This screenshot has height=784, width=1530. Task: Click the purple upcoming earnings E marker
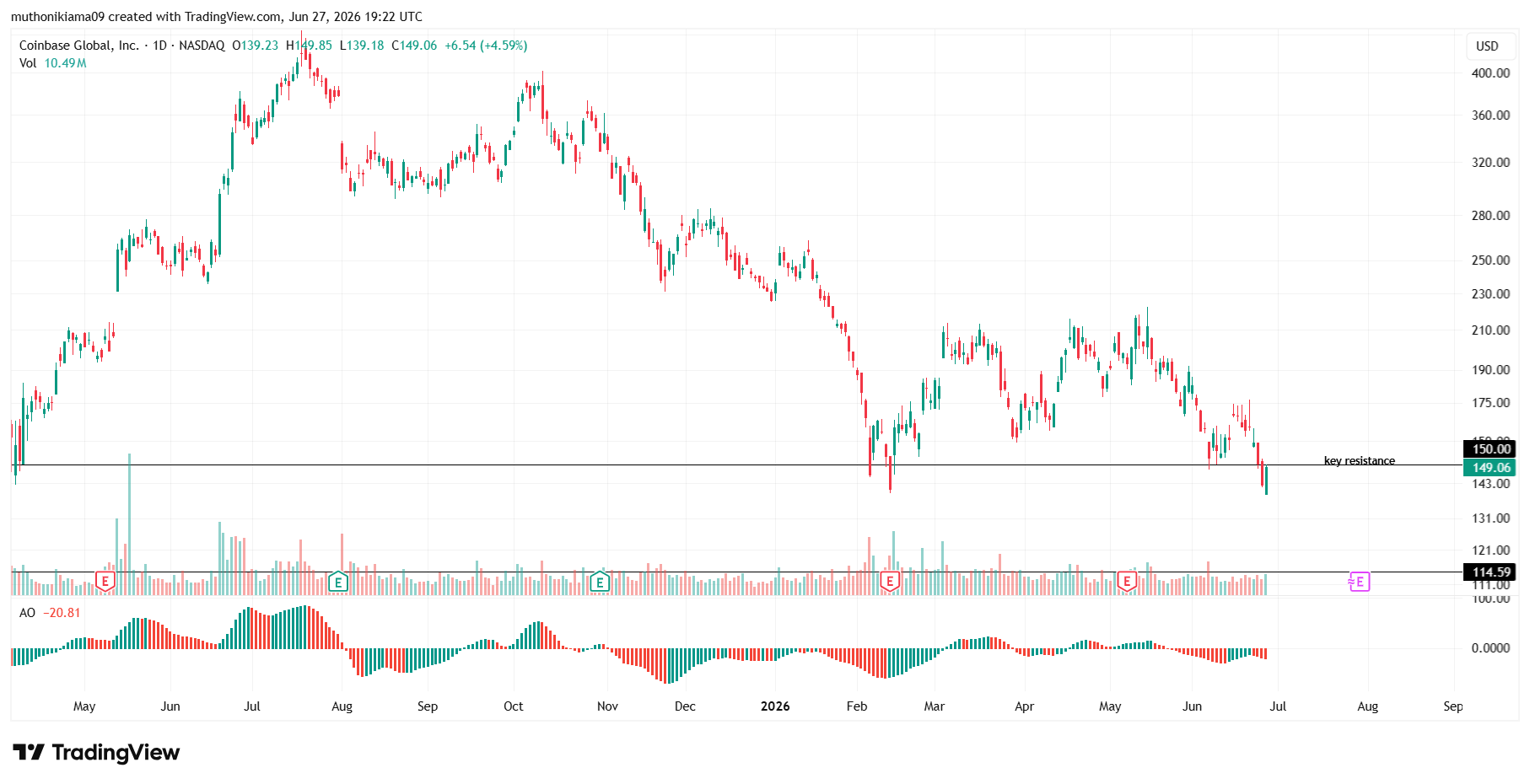coord(1359,582)
